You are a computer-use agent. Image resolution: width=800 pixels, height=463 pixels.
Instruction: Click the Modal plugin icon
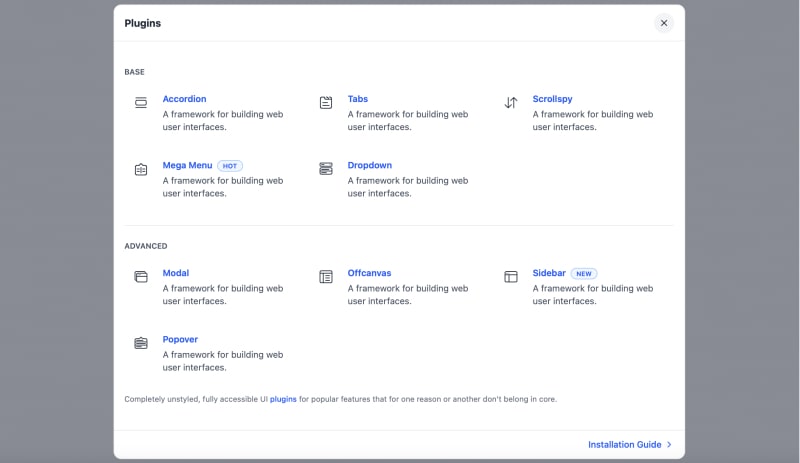pos(141,277)
